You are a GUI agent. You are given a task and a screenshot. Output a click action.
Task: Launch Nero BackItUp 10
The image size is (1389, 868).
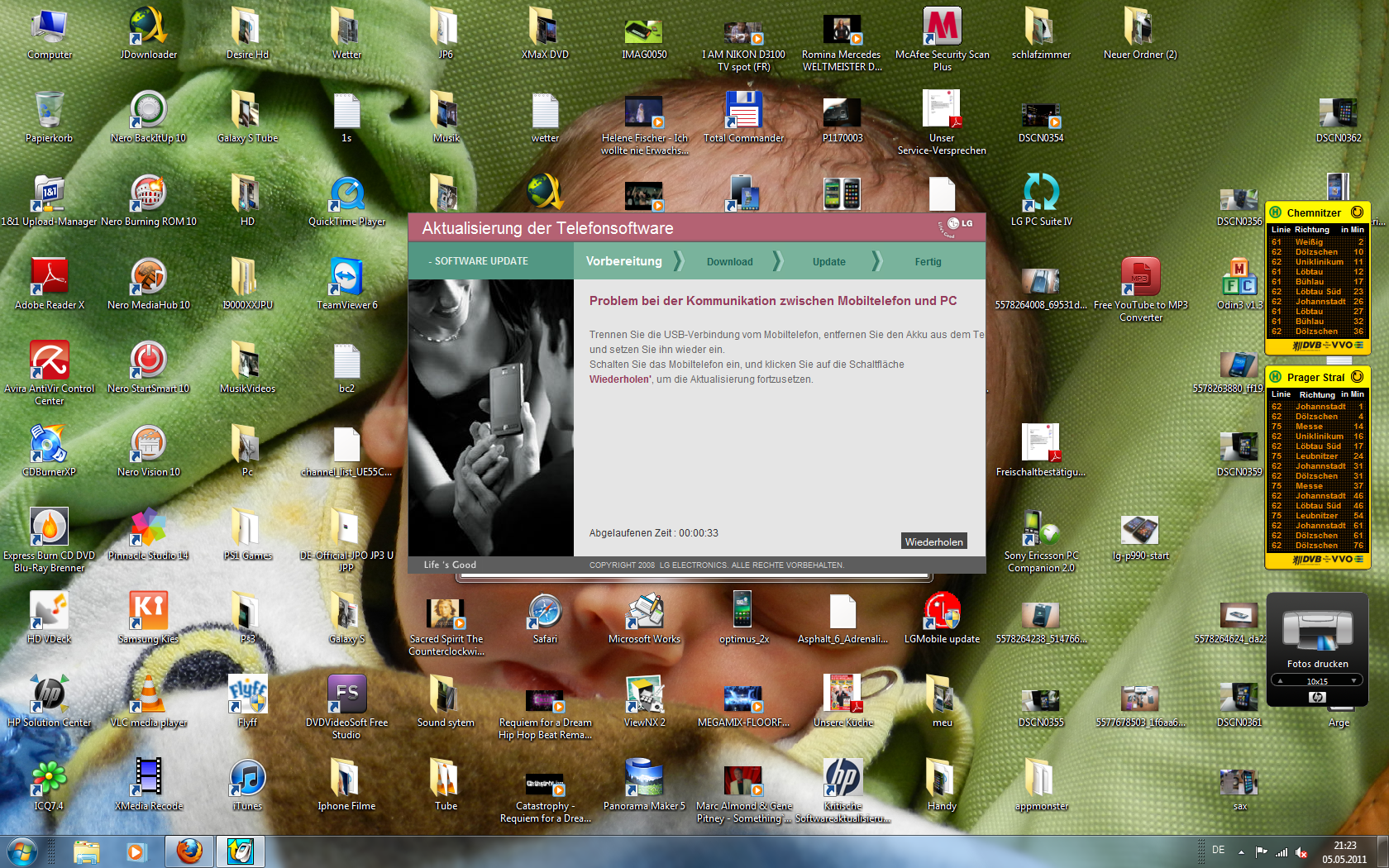(149, 117)
